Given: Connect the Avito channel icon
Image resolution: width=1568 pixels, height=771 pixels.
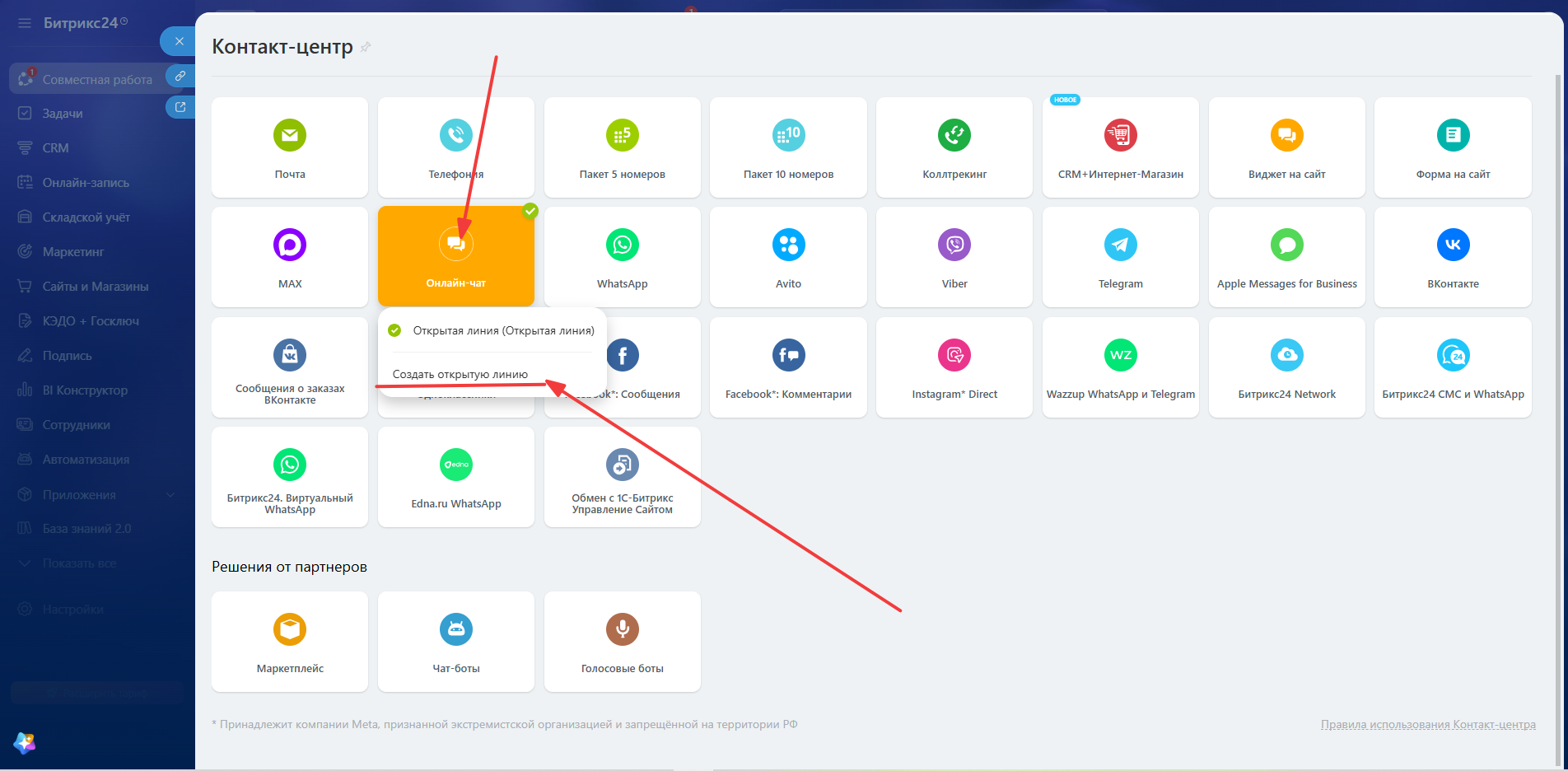Looking at the screenshot, I should click(788, 245).
